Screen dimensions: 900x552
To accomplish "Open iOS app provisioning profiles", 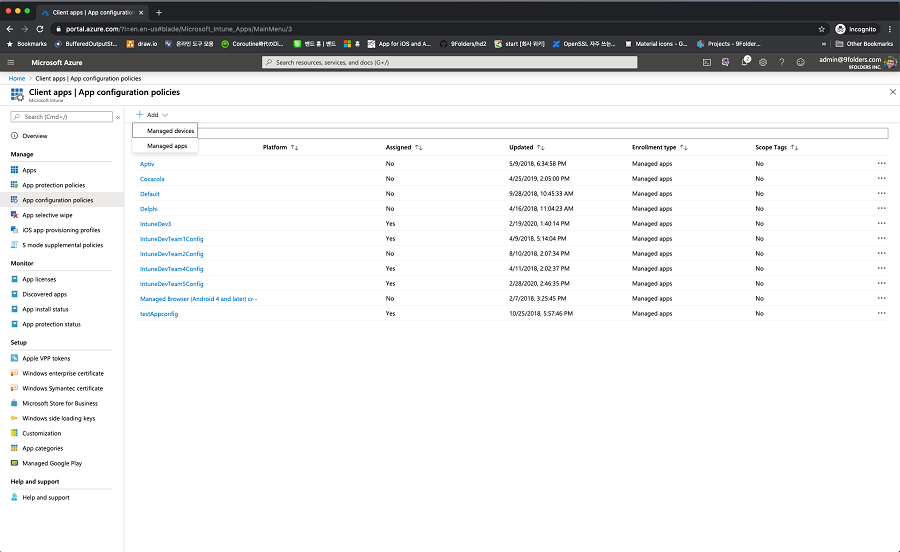I will click(61, 230).
